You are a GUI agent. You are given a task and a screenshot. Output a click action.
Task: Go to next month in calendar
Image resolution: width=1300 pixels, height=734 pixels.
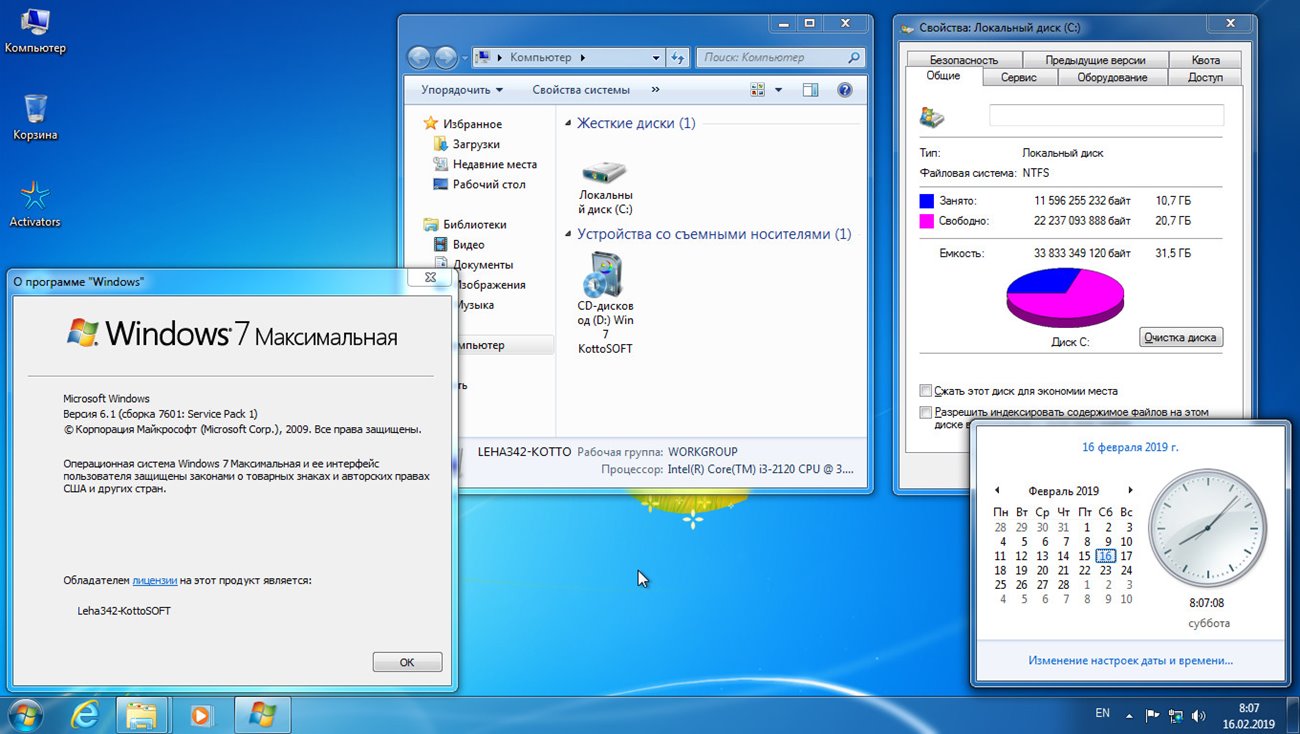tap(1130, 490)
